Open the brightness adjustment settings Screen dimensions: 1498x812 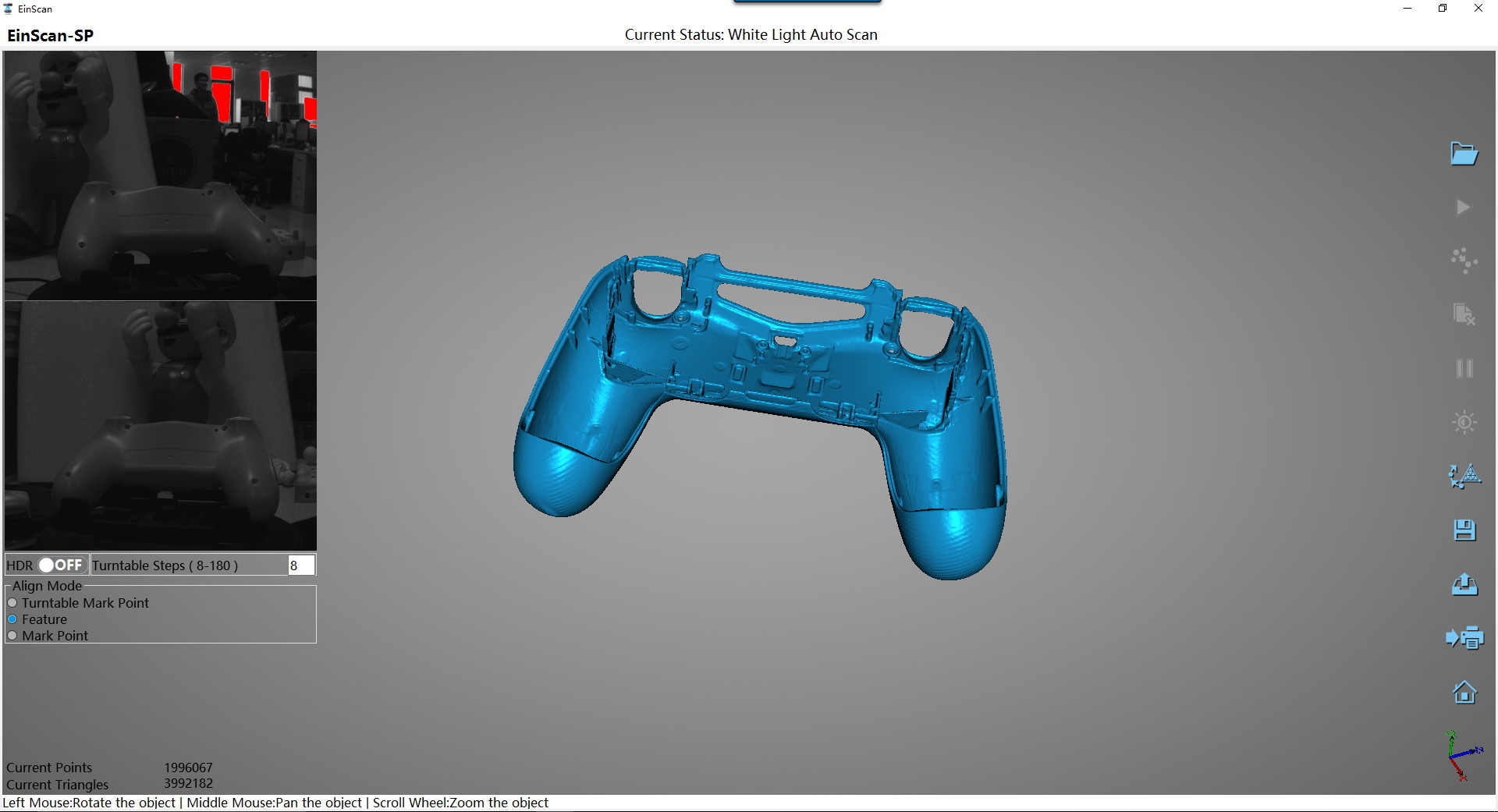(1464, 422)
